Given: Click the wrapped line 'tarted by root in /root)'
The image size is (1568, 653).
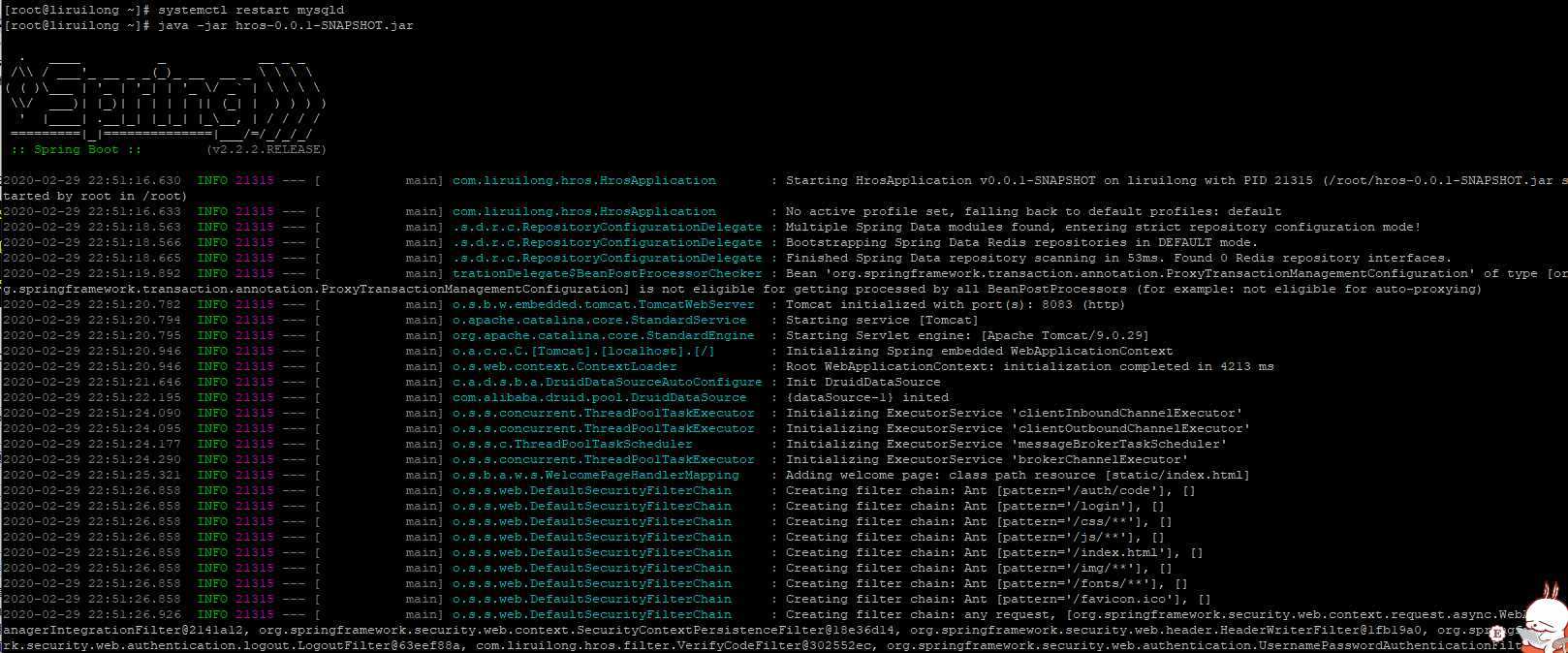Looking at the screenshot, I should [x=95, y=196].
